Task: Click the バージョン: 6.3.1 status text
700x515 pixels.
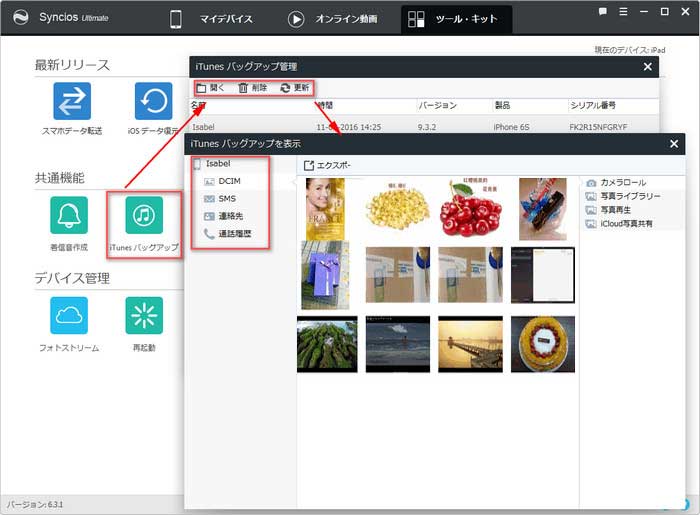Action: click(35, 505)
